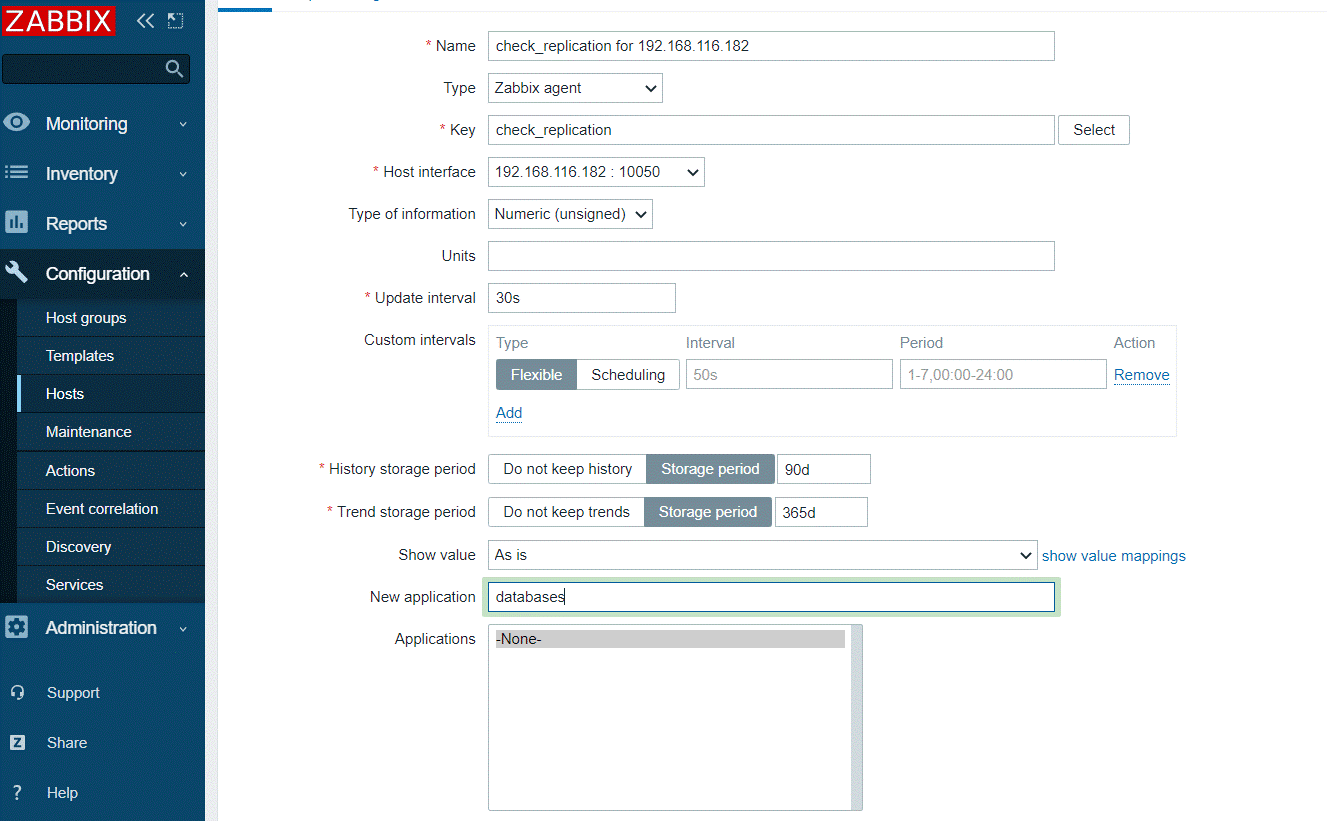The width and height of the screenshot is (1327, 821).
Task: Click the sidebar search input
Action: pos(83,68)
